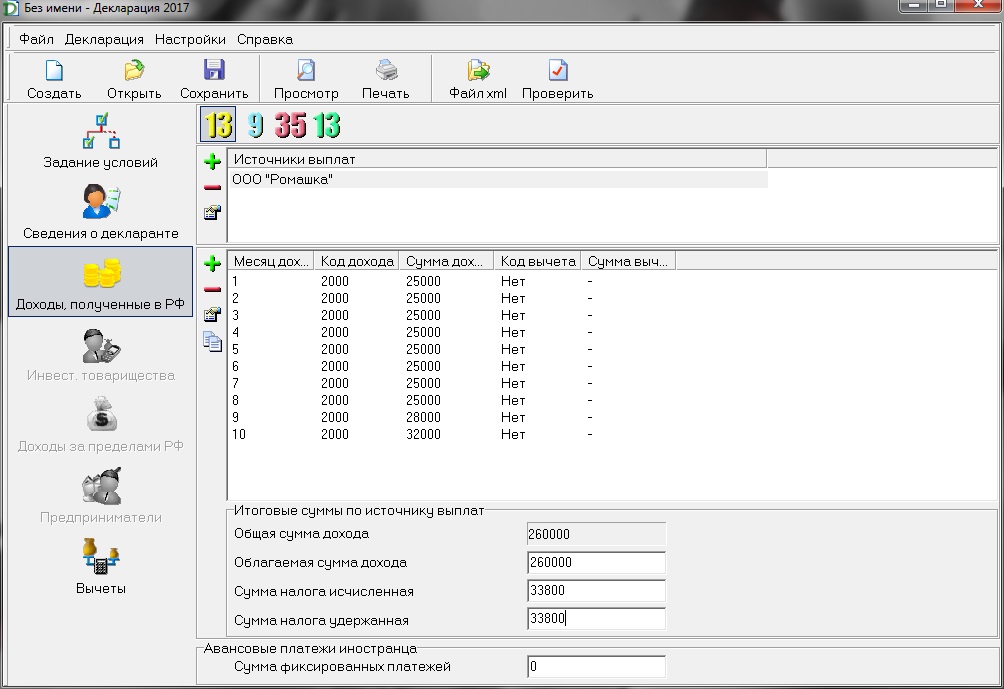Add new payment source with green plus
This screenshot has height=689, width=1004.
212,162
